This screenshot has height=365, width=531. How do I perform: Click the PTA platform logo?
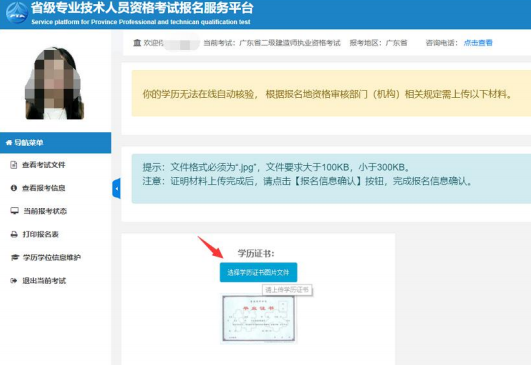pos(17,13)
